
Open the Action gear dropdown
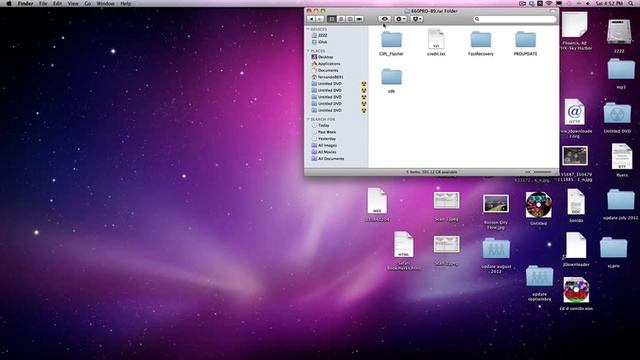400,19
